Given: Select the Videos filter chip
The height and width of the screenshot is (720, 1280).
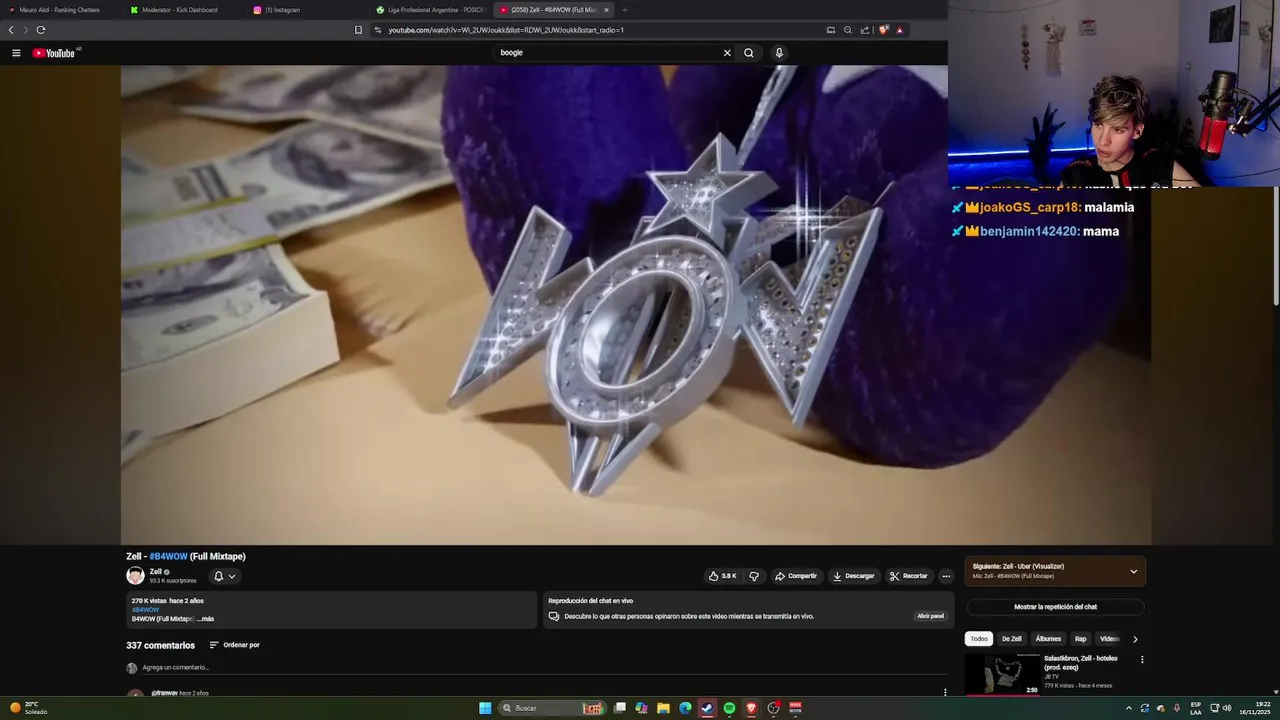Looking at the screenshot, I should [1109, 639].
